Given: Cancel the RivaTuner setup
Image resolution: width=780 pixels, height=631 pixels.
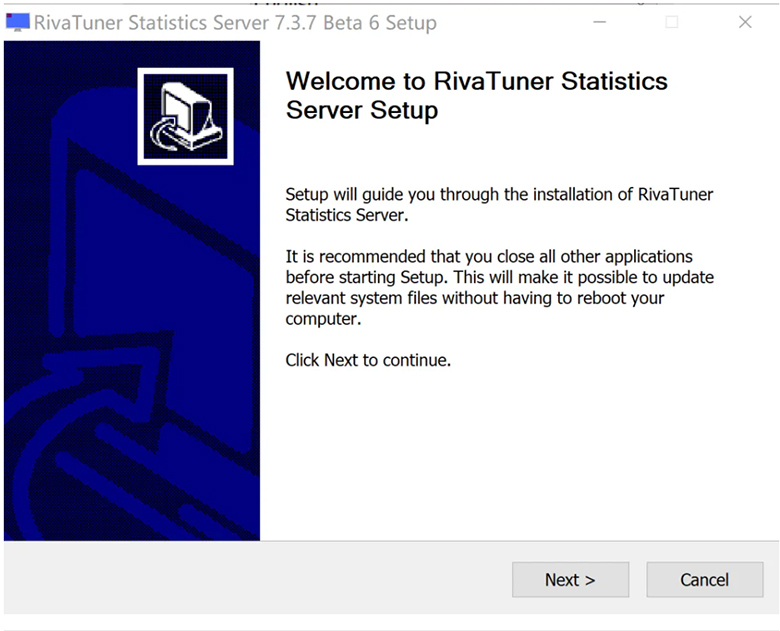Looking at the screenshot, I should coord(704,579).
